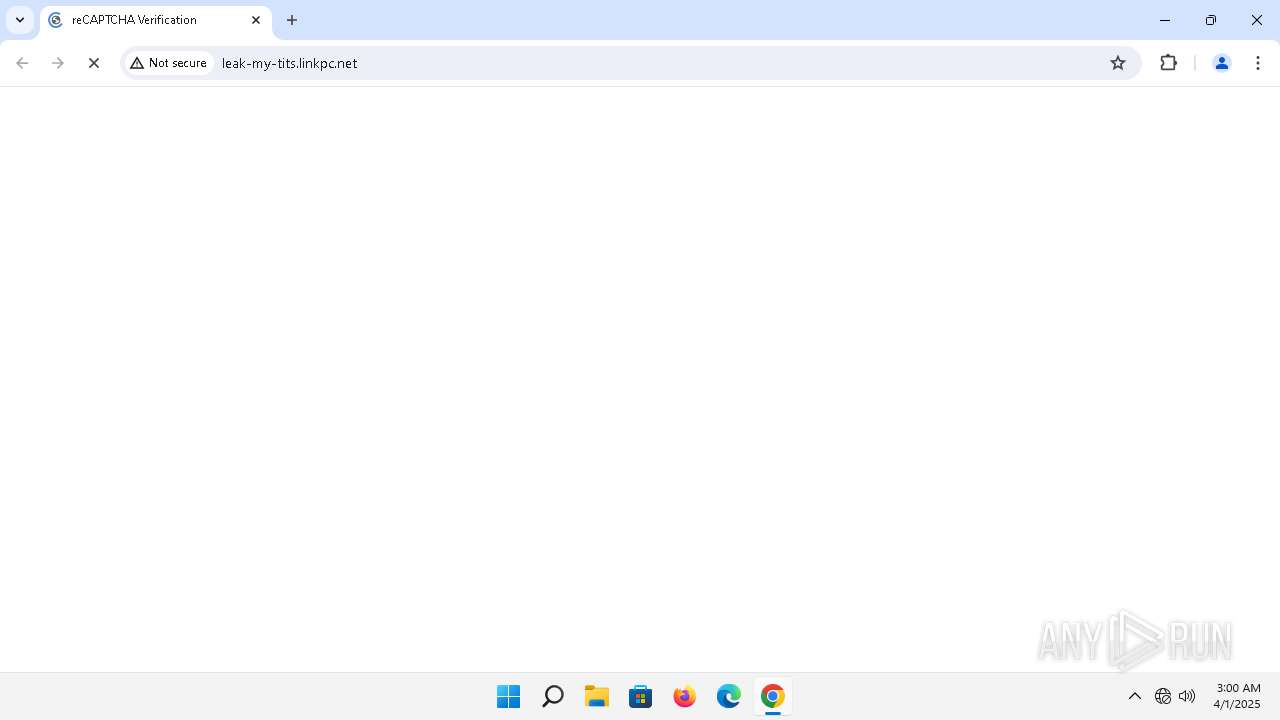Go forward to next page
Viewport: 1280px width, 720px height.
(x=58, y=63)
